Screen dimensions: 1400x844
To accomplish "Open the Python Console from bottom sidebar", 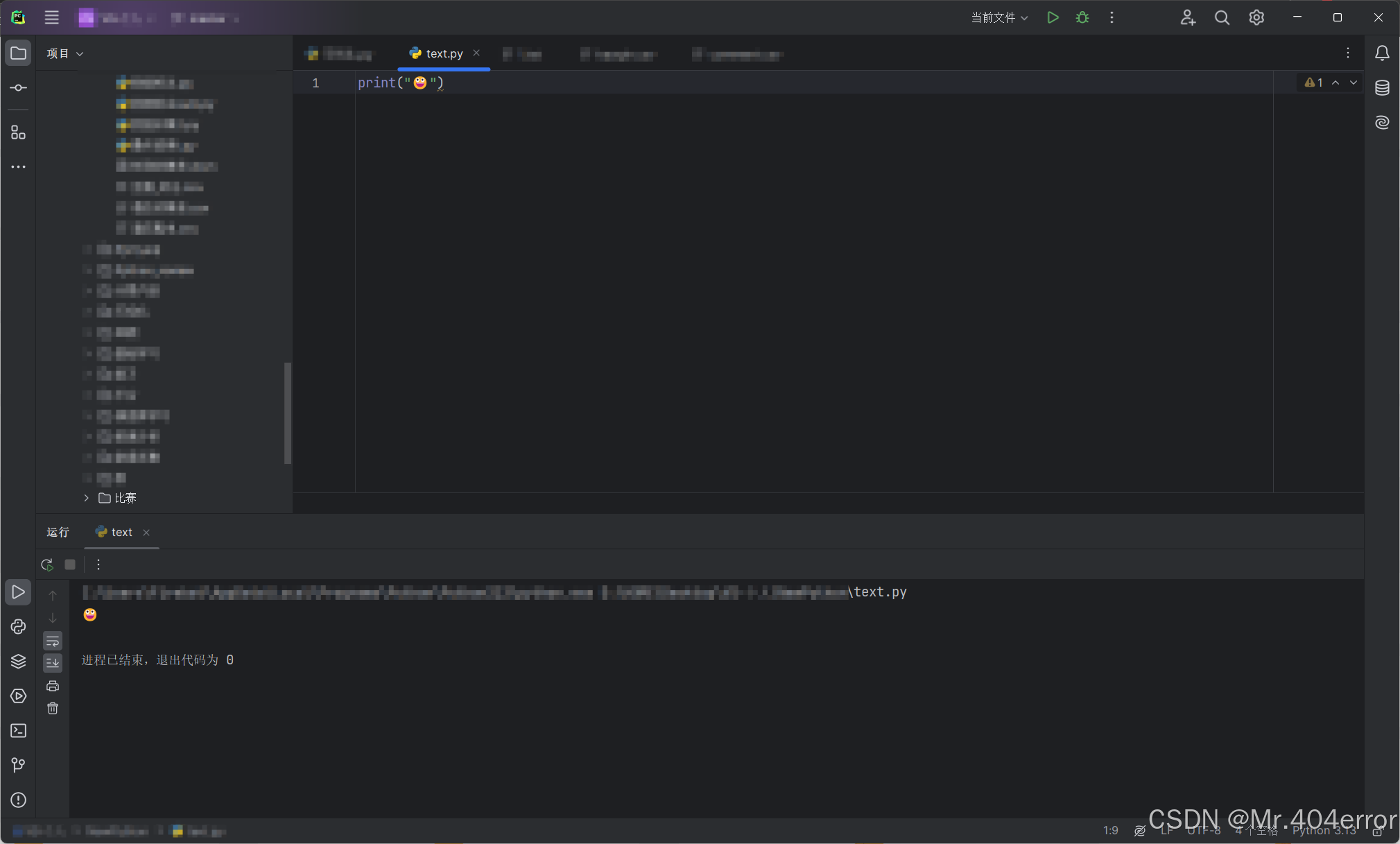I will pos(18,626).
